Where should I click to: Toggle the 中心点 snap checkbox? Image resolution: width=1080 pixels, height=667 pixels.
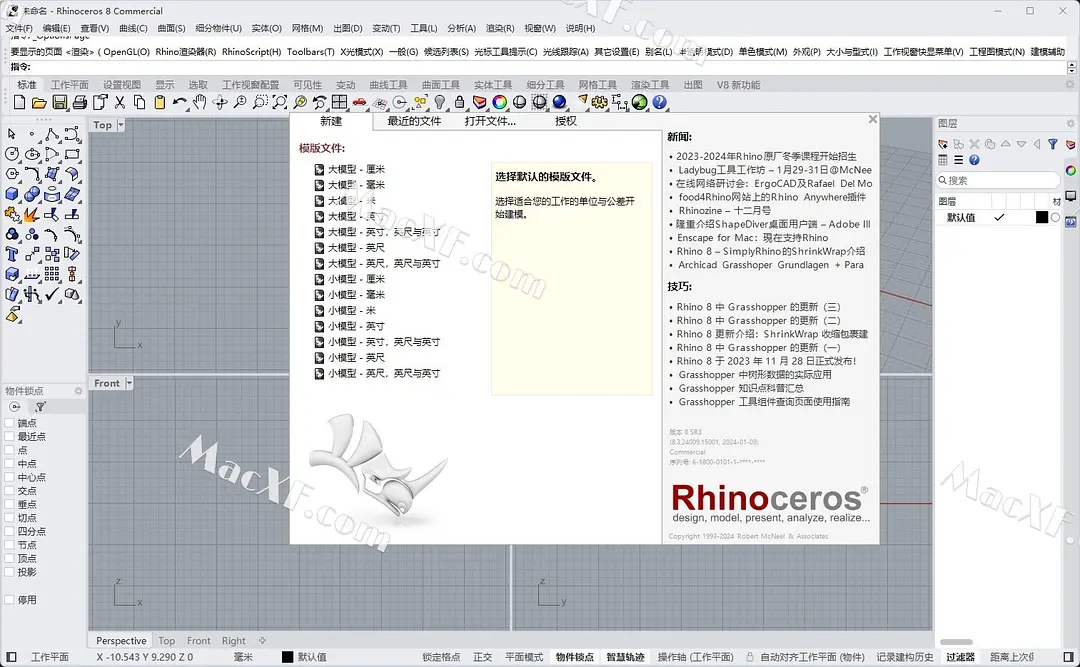[x=10, y=478]
